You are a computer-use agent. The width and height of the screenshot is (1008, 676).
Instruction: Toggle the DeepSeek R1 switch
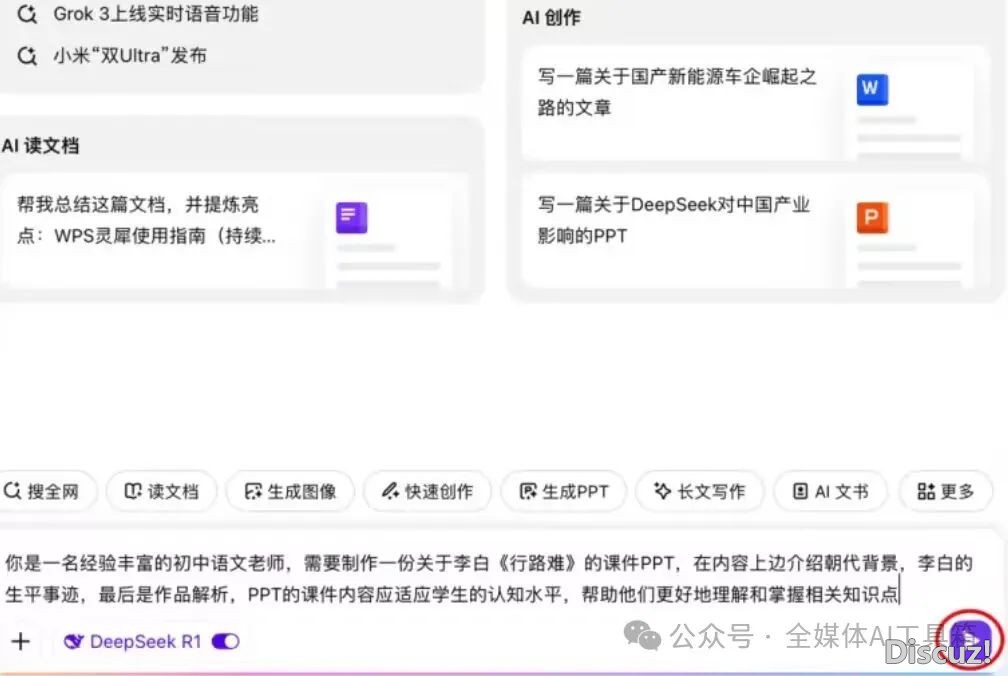point(226,641)
